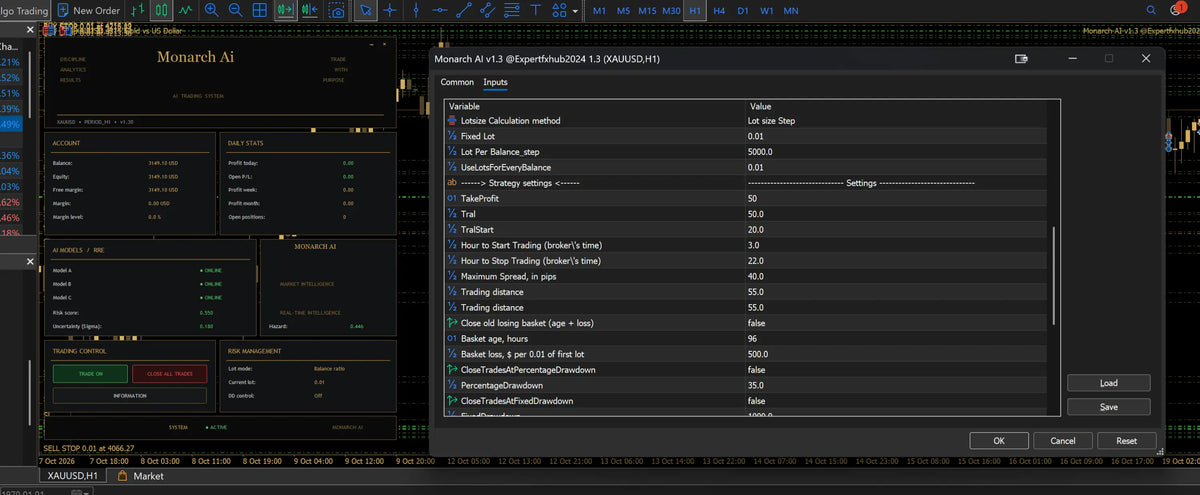Select the line chart type icon

(185, 10)
